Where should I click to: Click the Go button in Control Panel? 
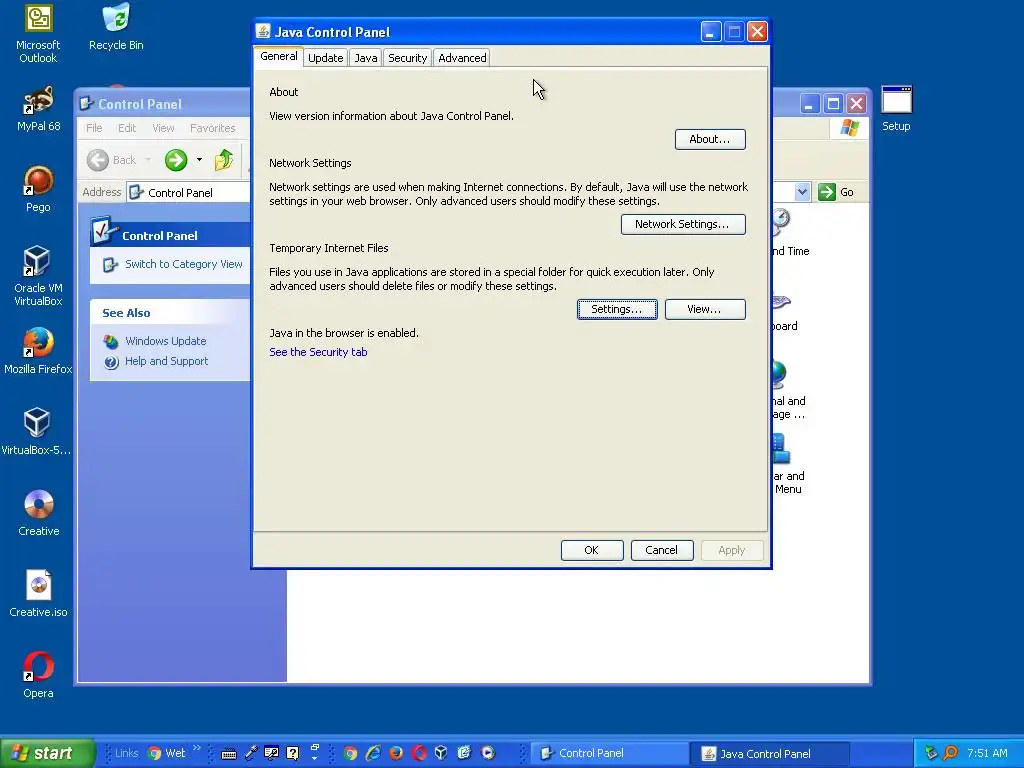(837, 192)
